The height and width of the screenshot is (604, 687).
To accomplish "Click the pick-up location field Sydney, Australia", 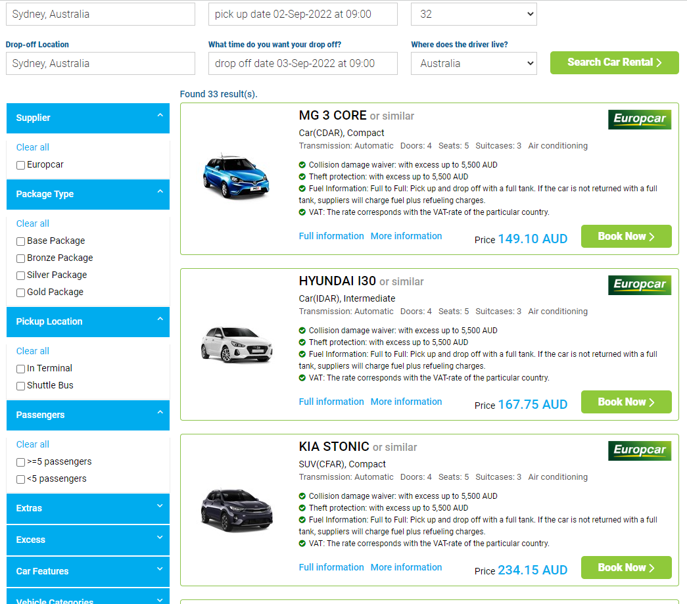I will click(x=100, y=14).
